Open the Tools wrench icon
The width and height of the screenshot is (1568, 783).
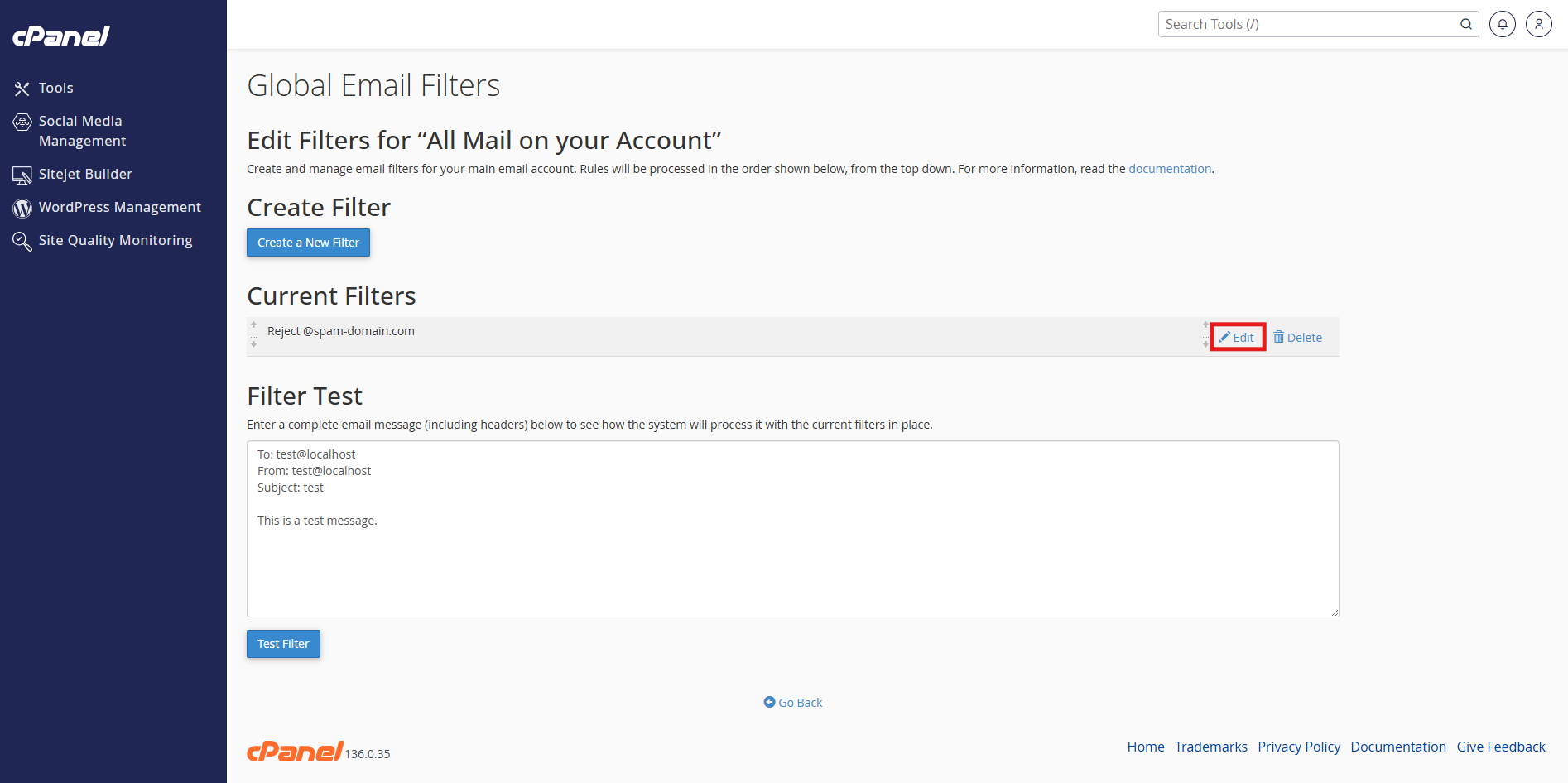click(22, 89)
